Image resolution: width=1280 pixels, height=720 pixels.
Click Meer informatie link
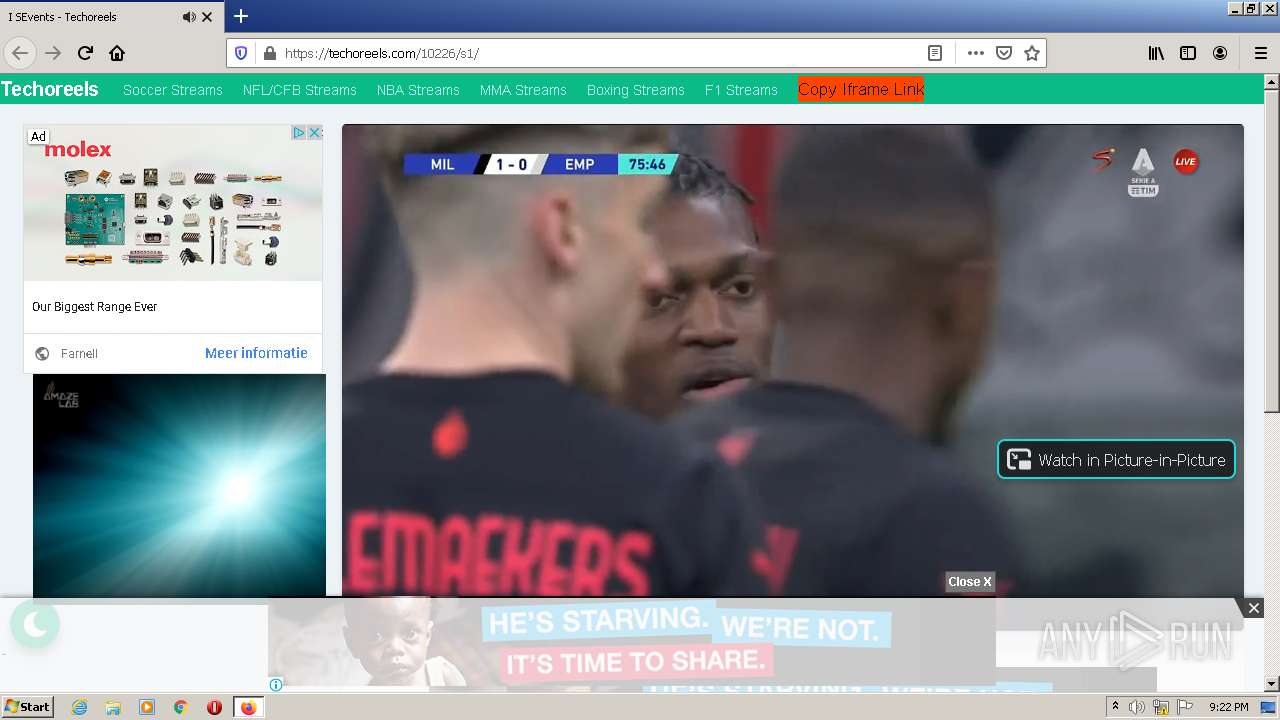coord(256,353)
